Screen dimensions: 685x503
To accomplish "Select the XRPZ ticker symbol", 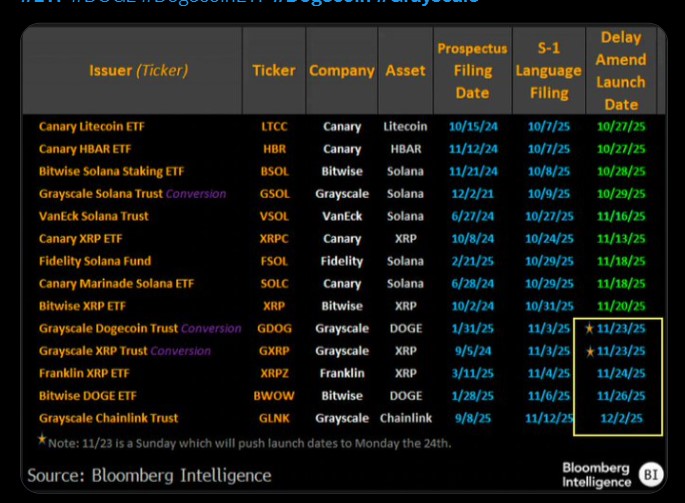I will pos(274,373).
